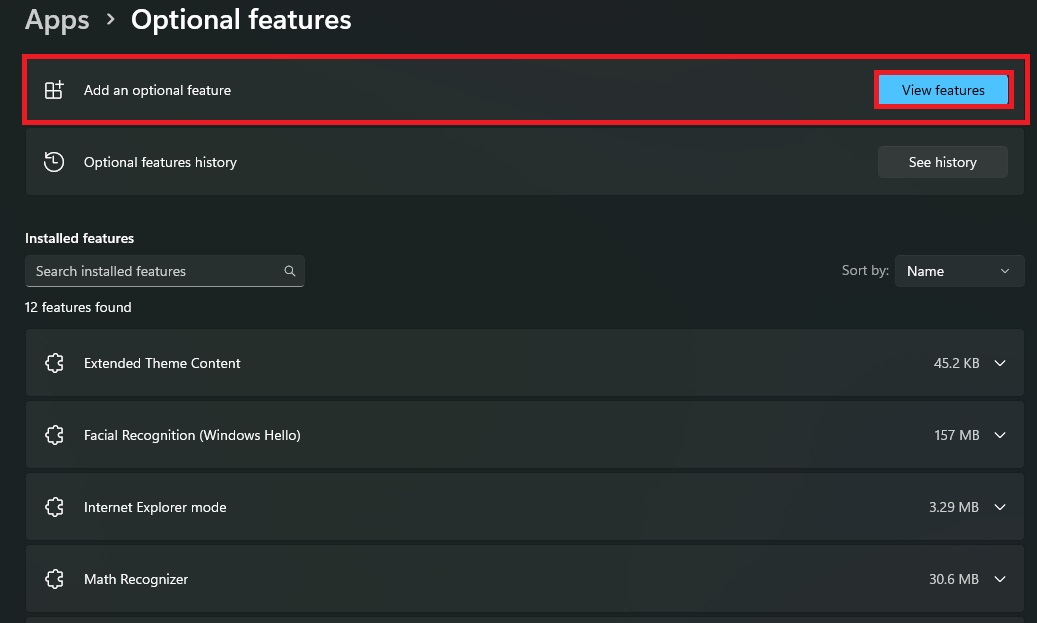This screenshot has width=1037, height=623.
Task: Click the Extended Theme Content puzzle icon
Action: tap(55, 364)
